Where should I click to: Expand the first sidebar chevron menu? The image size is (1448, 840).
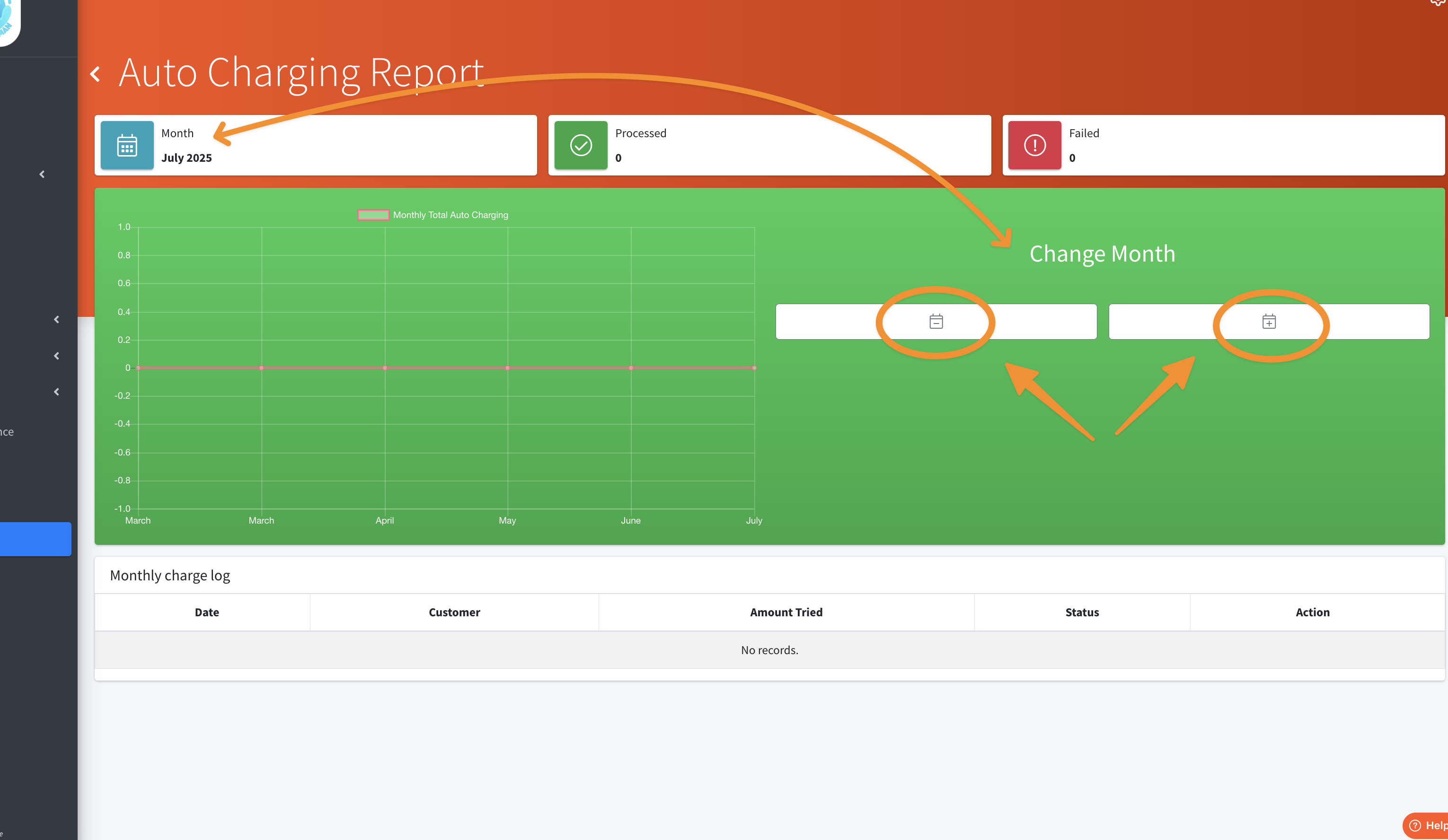point(42,174)
